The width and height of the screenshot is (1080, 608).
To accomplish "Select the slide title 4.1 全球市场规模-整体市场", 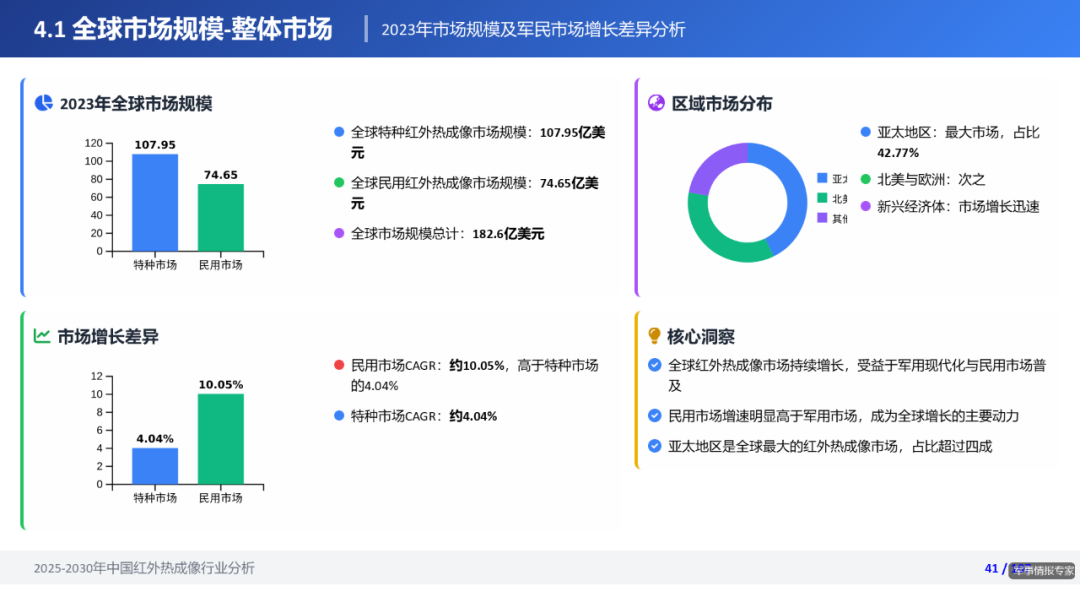I will click(x=183, y=29).
